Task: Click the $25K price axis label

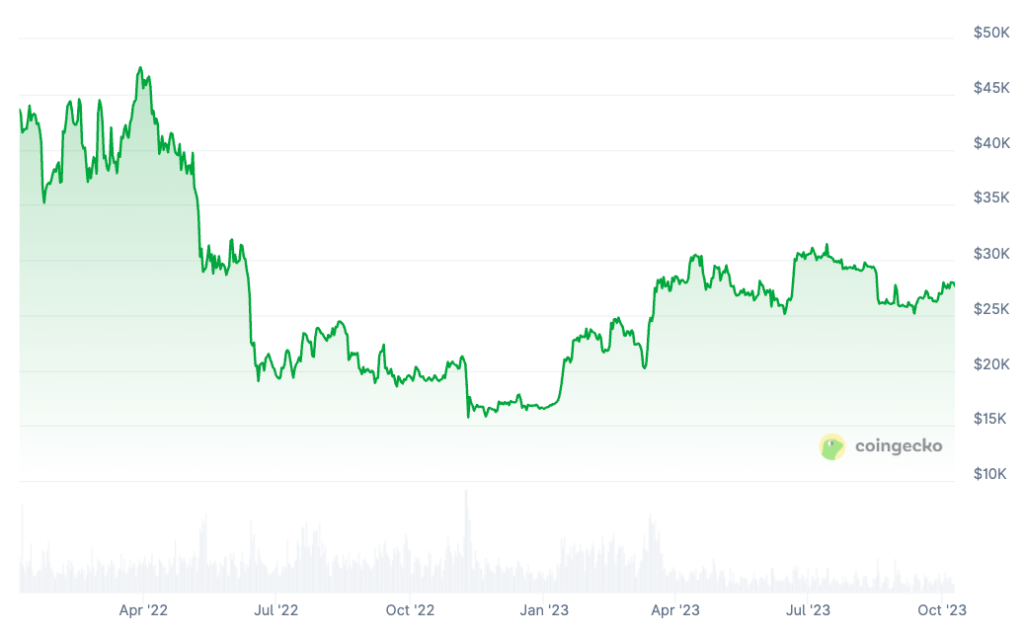Action: pos(991,309)
